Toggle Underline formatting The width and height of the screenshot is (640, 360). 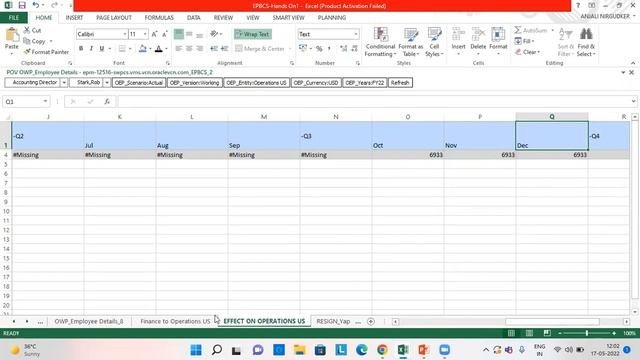point(102,49)
